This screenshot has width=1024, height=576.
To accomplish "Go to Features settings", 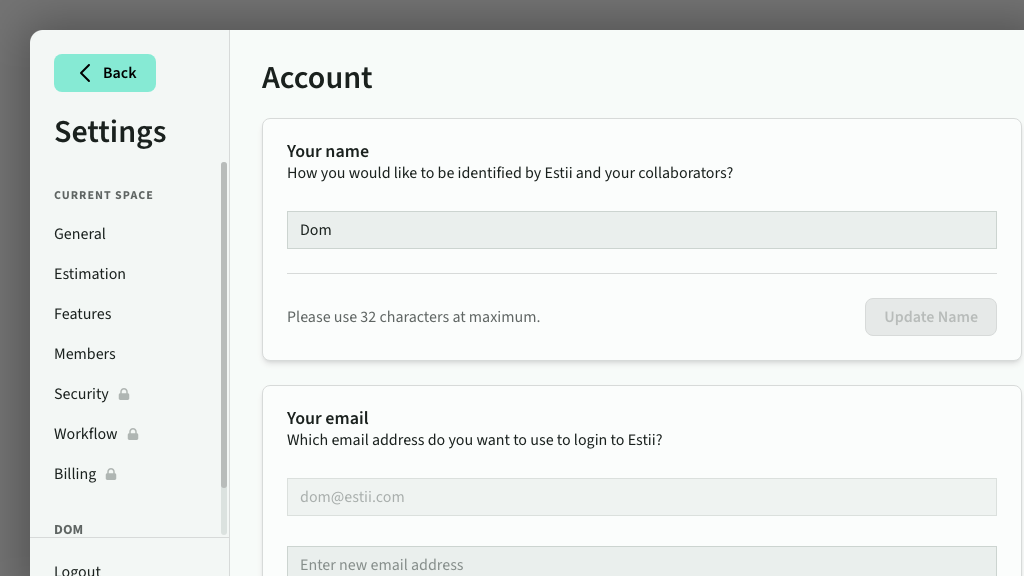I will (x=83, y=314).
